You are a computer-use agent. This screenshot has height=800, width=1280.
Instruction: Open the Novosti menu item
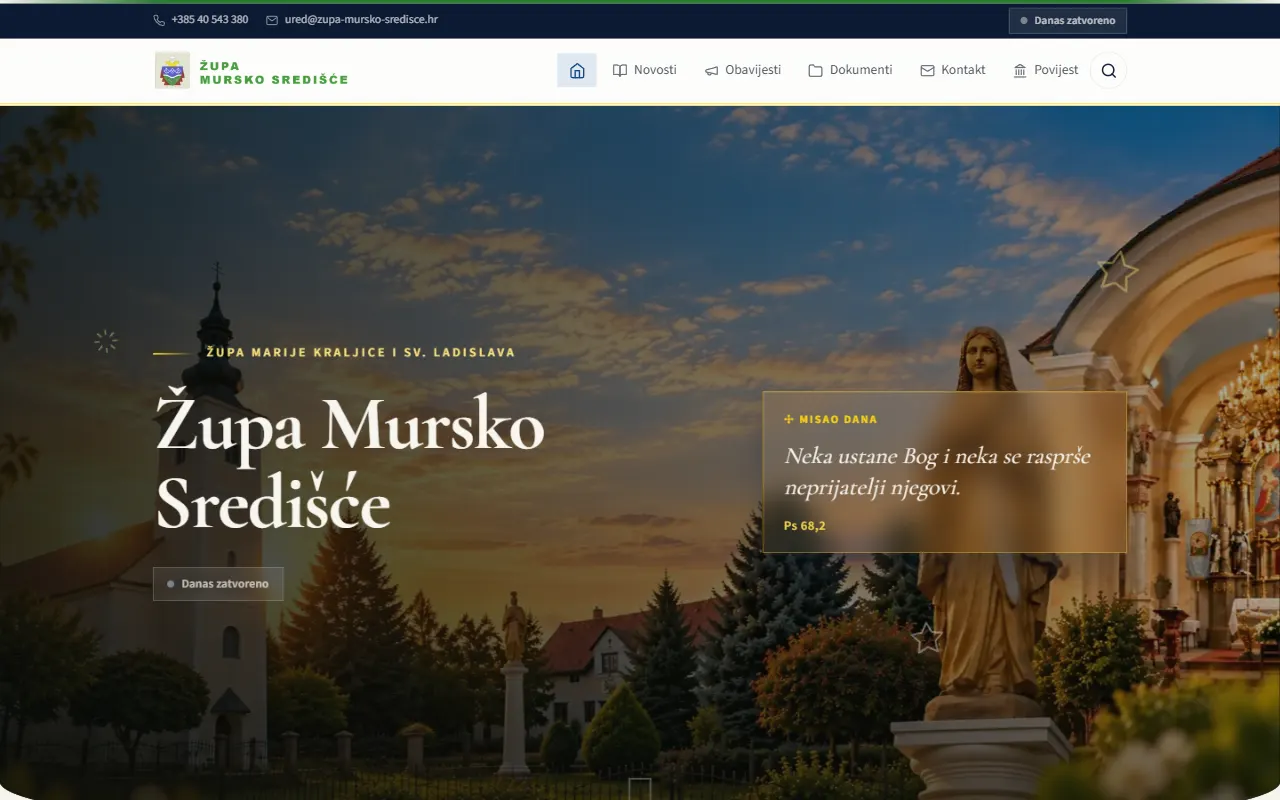click(645, 70)
